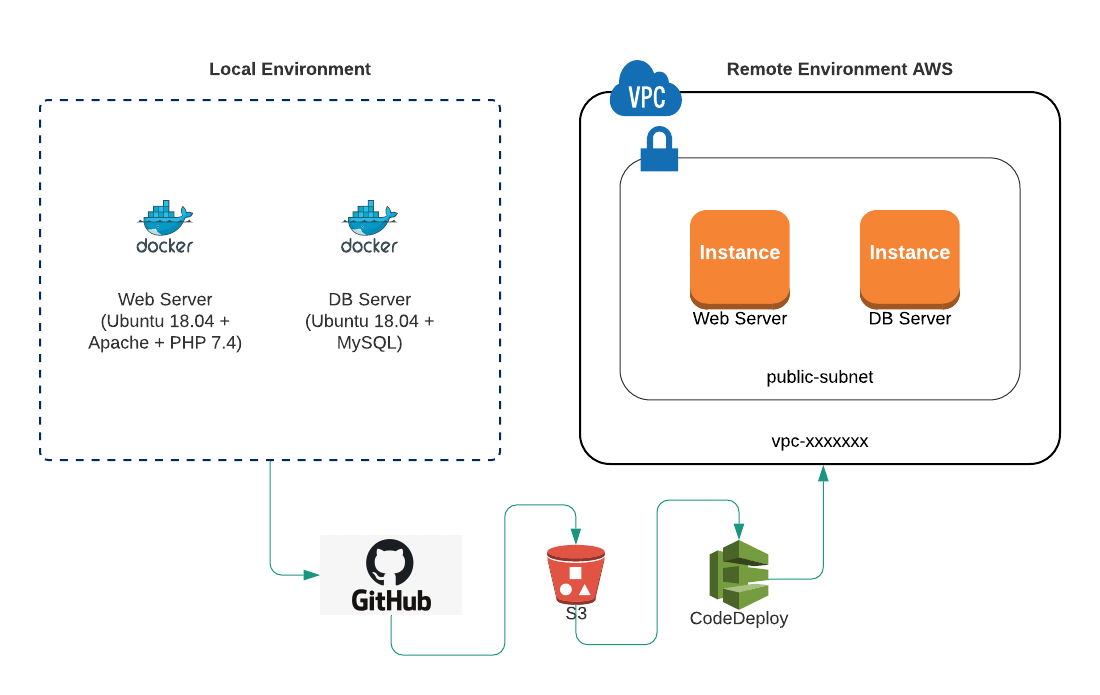The image size is (1100, 695).
Task: Click the "S3" caption text
Action: [x=576, y=613]
